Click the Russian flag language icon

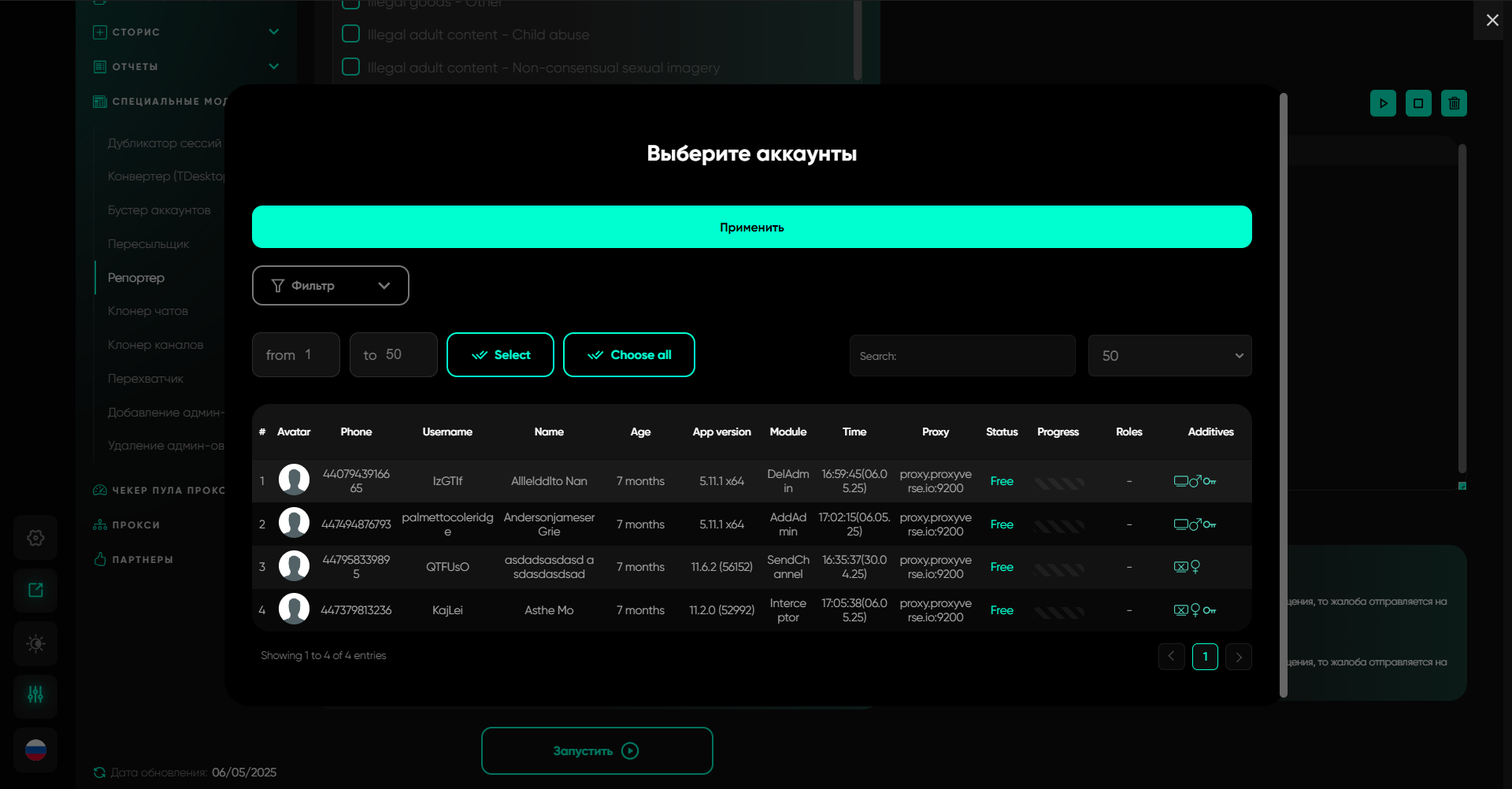(x=35, y=750)
